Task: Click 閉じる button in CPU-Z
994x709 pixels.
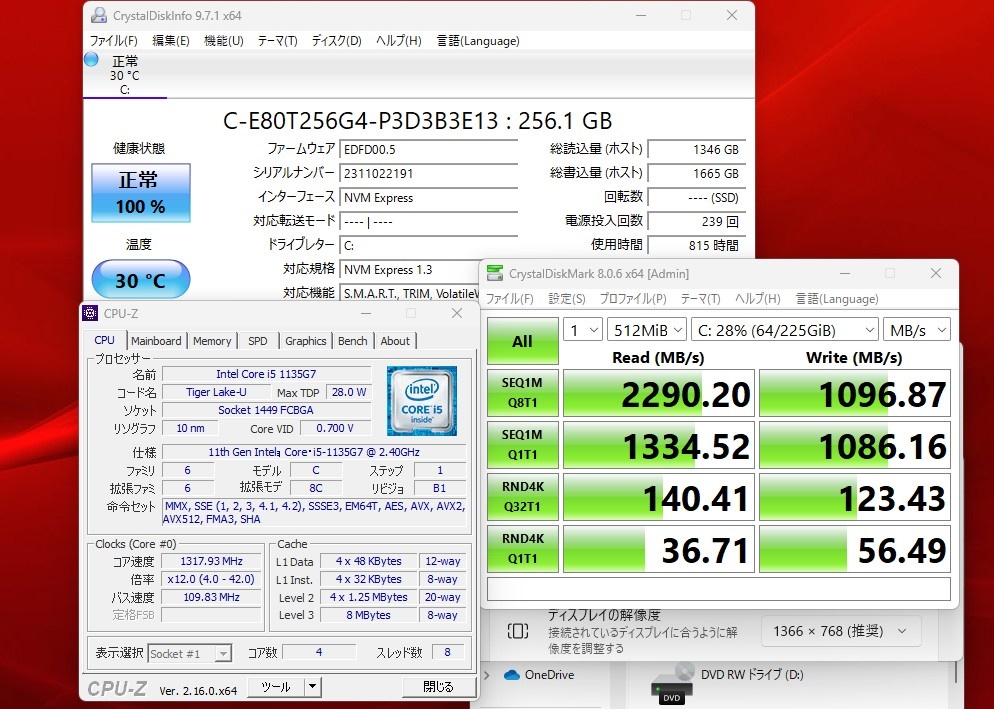Action: click(x=439, y=687)
